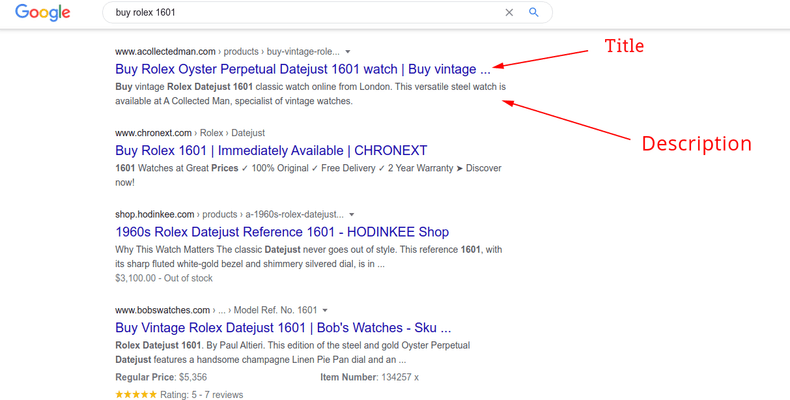
Task: Click the www.bobswatches.com breadcrumb URL
Action: [216, 310]
